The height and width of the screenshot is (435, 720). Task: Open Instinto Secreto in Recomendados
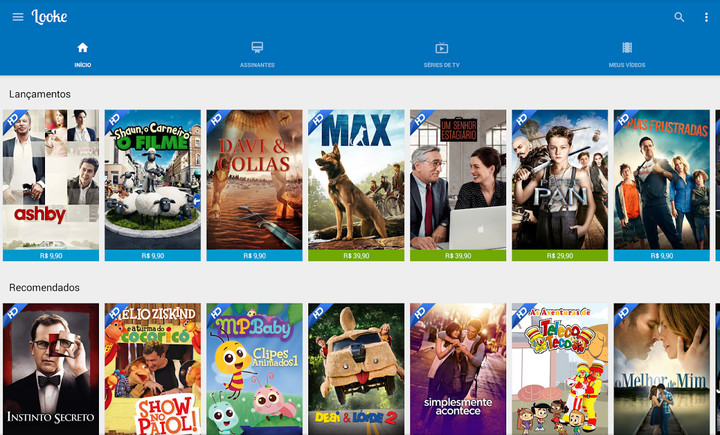[x=51, y=368]
